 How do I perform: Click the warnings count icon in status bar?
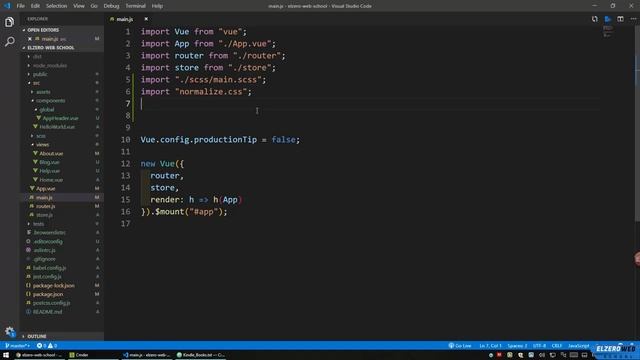tap(52, 346)
